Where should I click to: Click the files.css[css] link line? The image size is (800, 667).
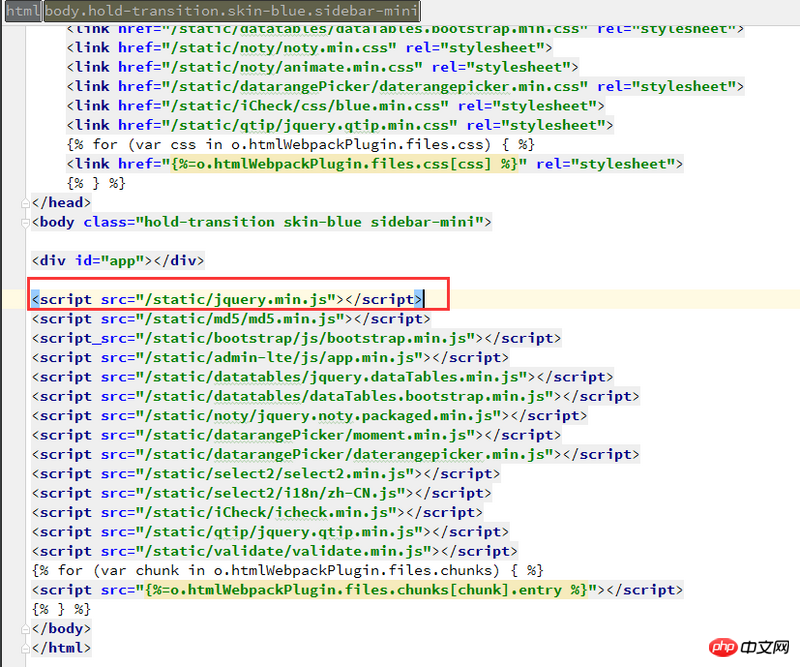[x=374, y=164]
